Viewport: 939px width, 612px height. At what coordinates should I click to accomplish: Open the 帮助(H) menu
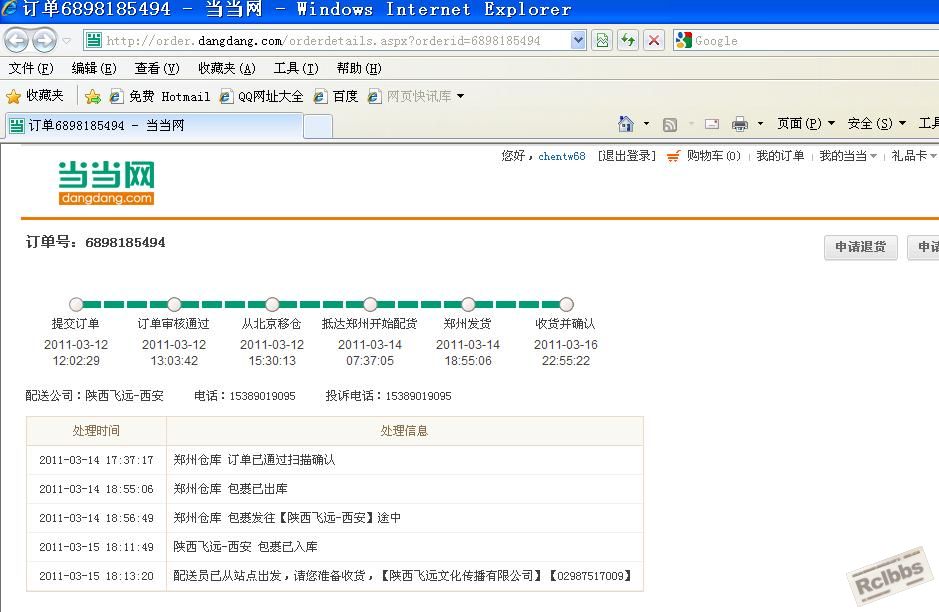pyautogui.click(x=359, y=68)
